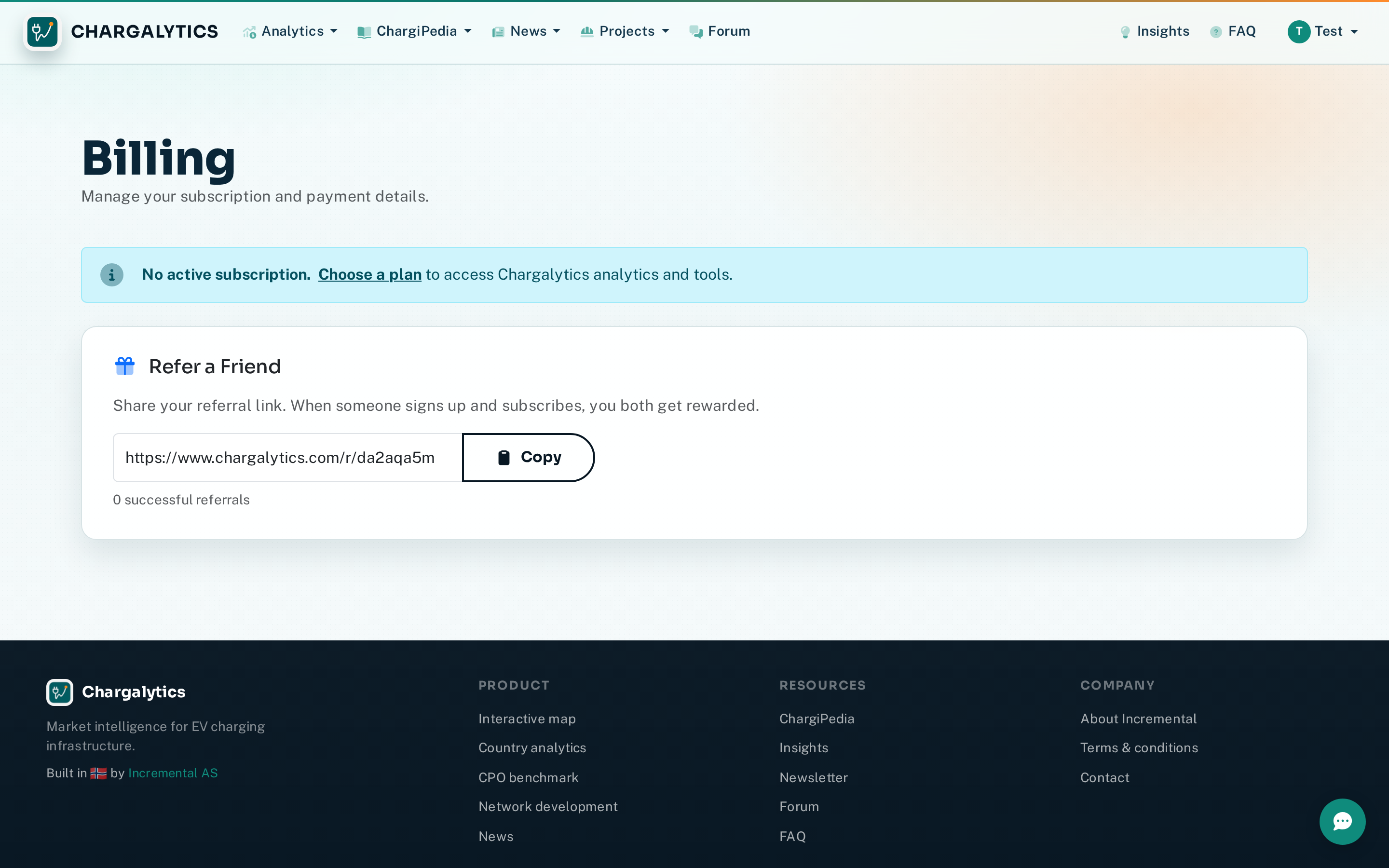Open Forum link in footer Resources
The image size is (1389, 868).
799,807
